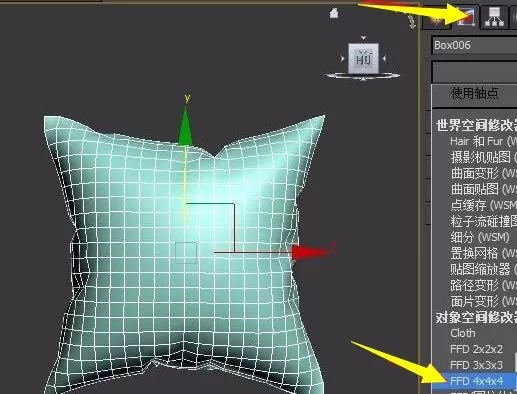Choose 路径变形 (WSM) modifier
This screenshot has width=517, height=394.
tap(483, 285)
